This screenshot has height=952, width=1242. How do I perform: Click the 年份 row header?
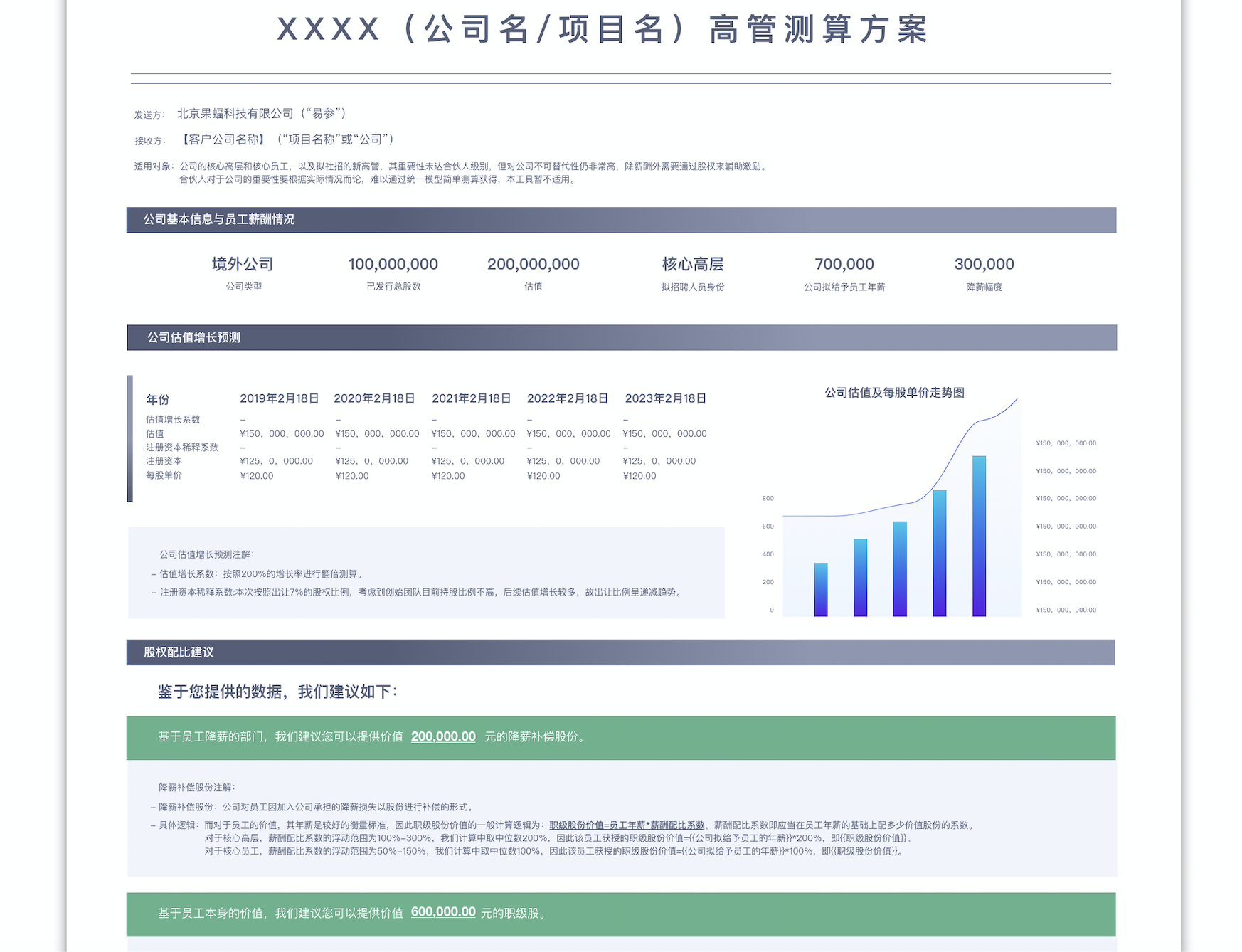click(x=158, y=399)
